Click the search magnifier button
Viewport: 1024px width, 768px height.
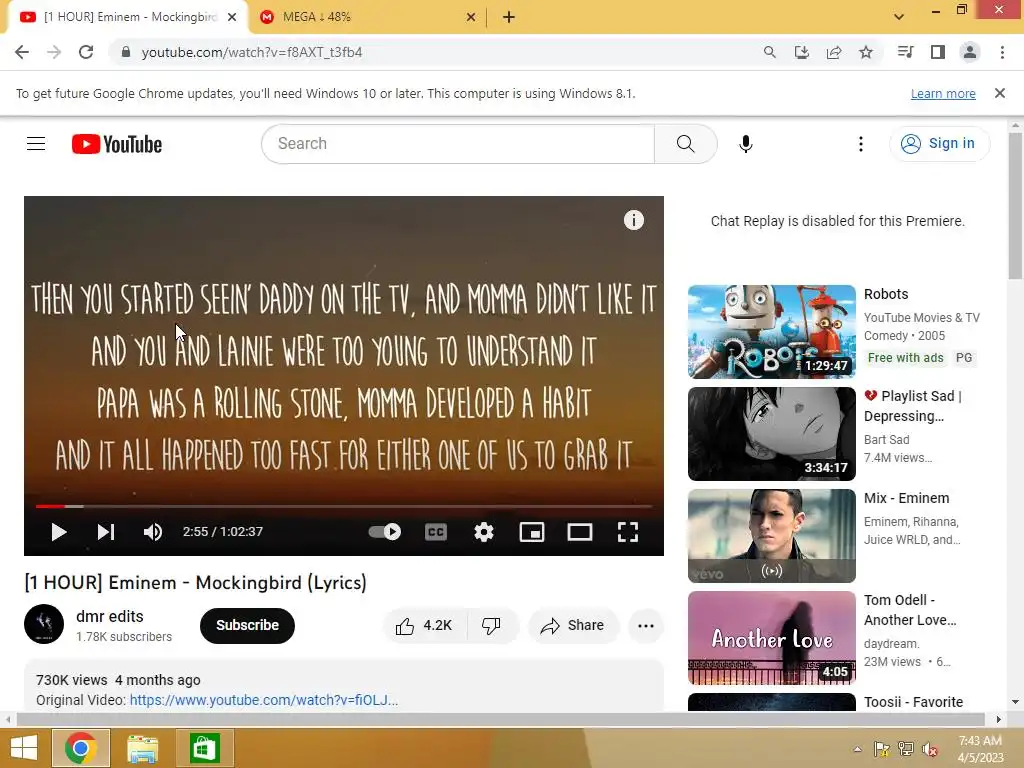point(686,144)
